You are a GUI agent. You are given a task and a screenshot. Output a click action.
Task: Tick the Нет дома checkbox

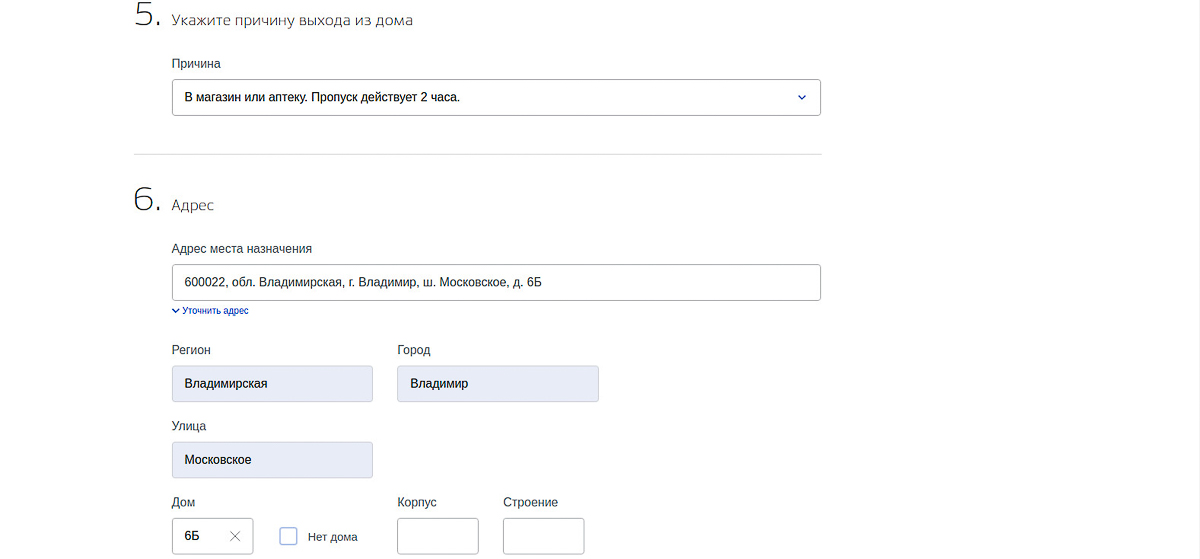tap(288, 536)
